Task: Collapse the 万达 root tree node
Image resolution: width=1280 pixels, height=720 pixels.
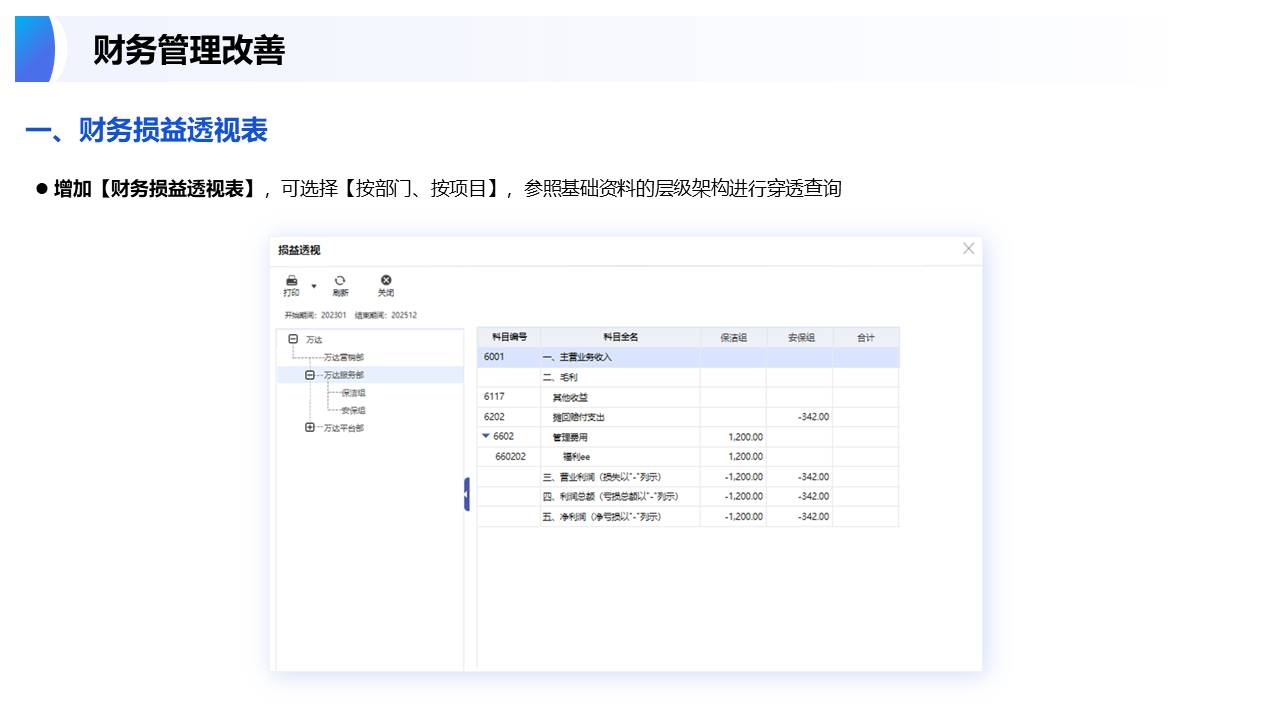Action: tap(293, 339)
